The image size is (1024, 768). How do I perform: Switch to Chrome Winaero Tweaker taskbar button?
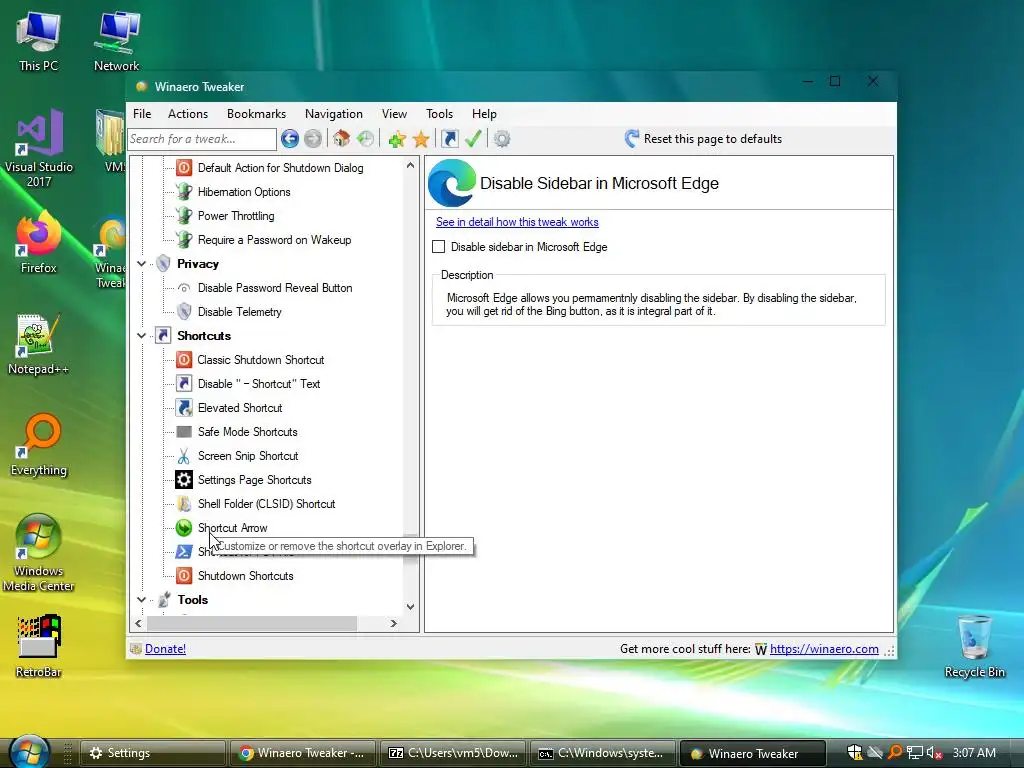(303, 753)
